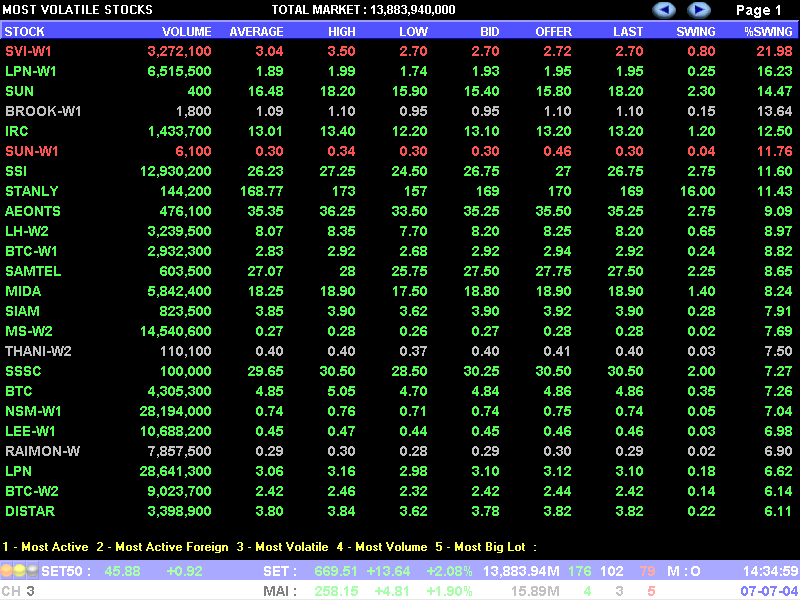Select the LPN-W1 stock symbol
Viewport: 800px width, 600px height.
point(31,71)
